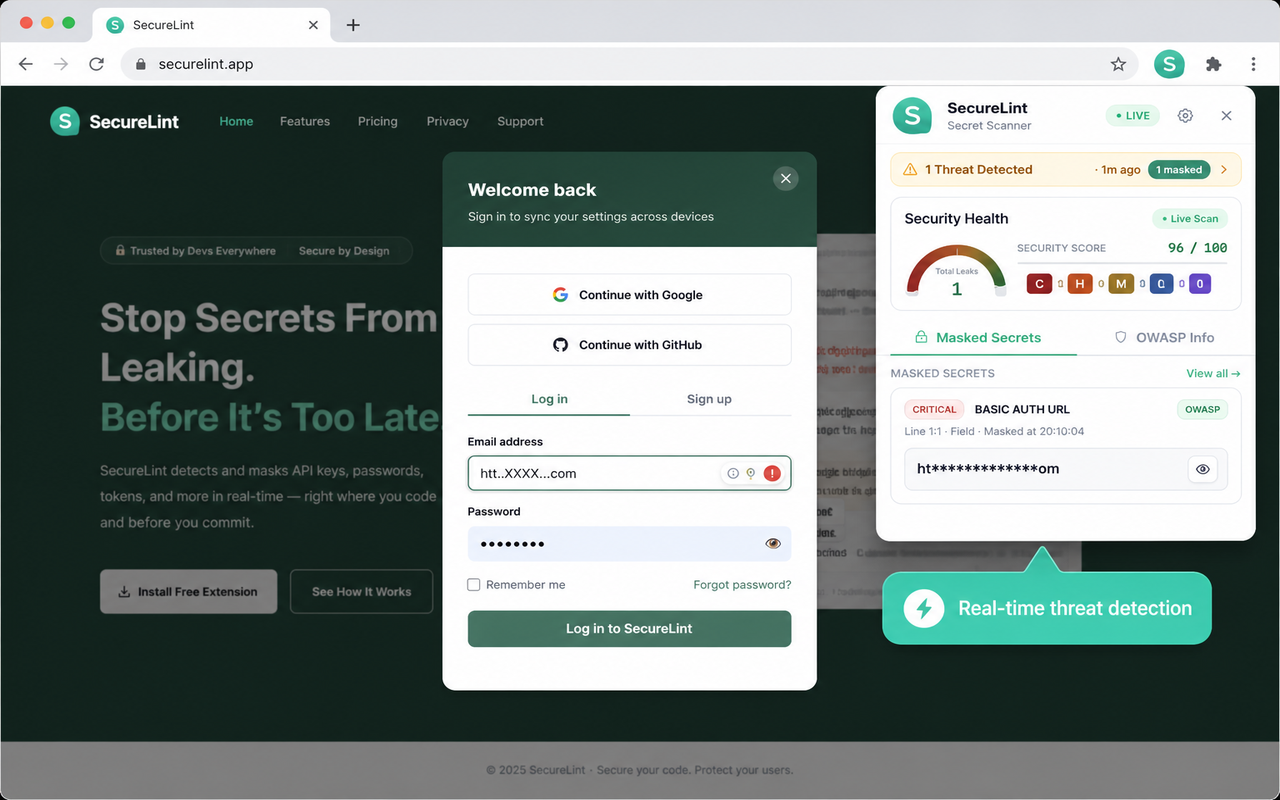Open the browser three-dot menu
Viewport: 1280px width, 800px height.
click(1253, 64)
